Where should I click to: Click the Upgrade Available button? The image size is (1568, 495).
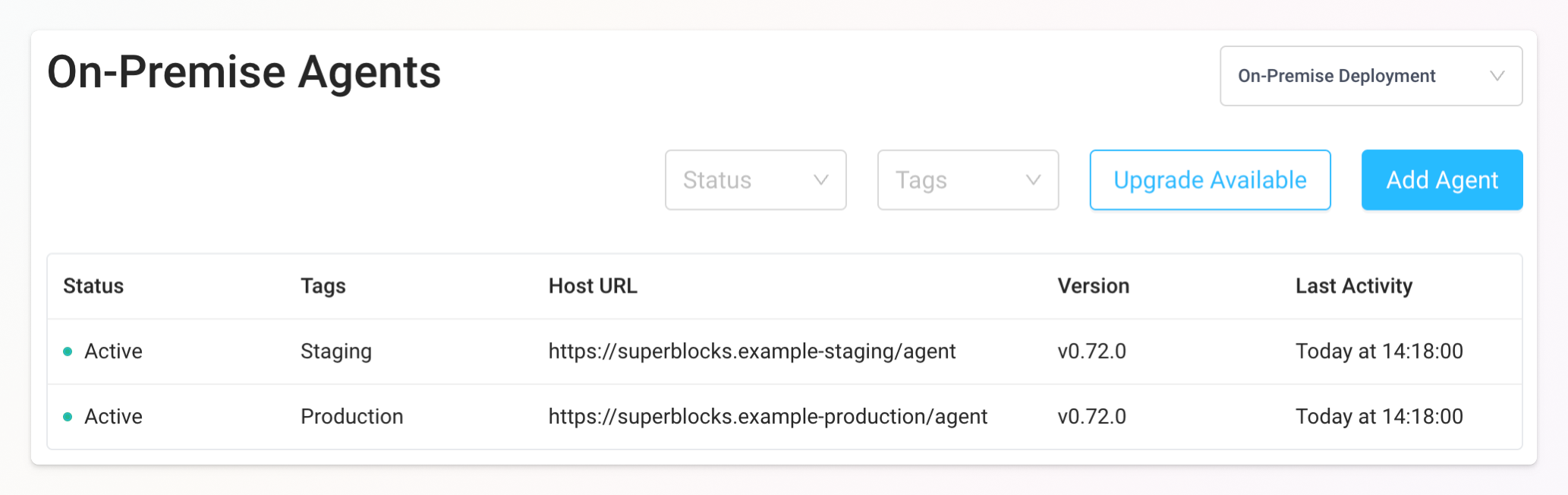(1210, 180)
